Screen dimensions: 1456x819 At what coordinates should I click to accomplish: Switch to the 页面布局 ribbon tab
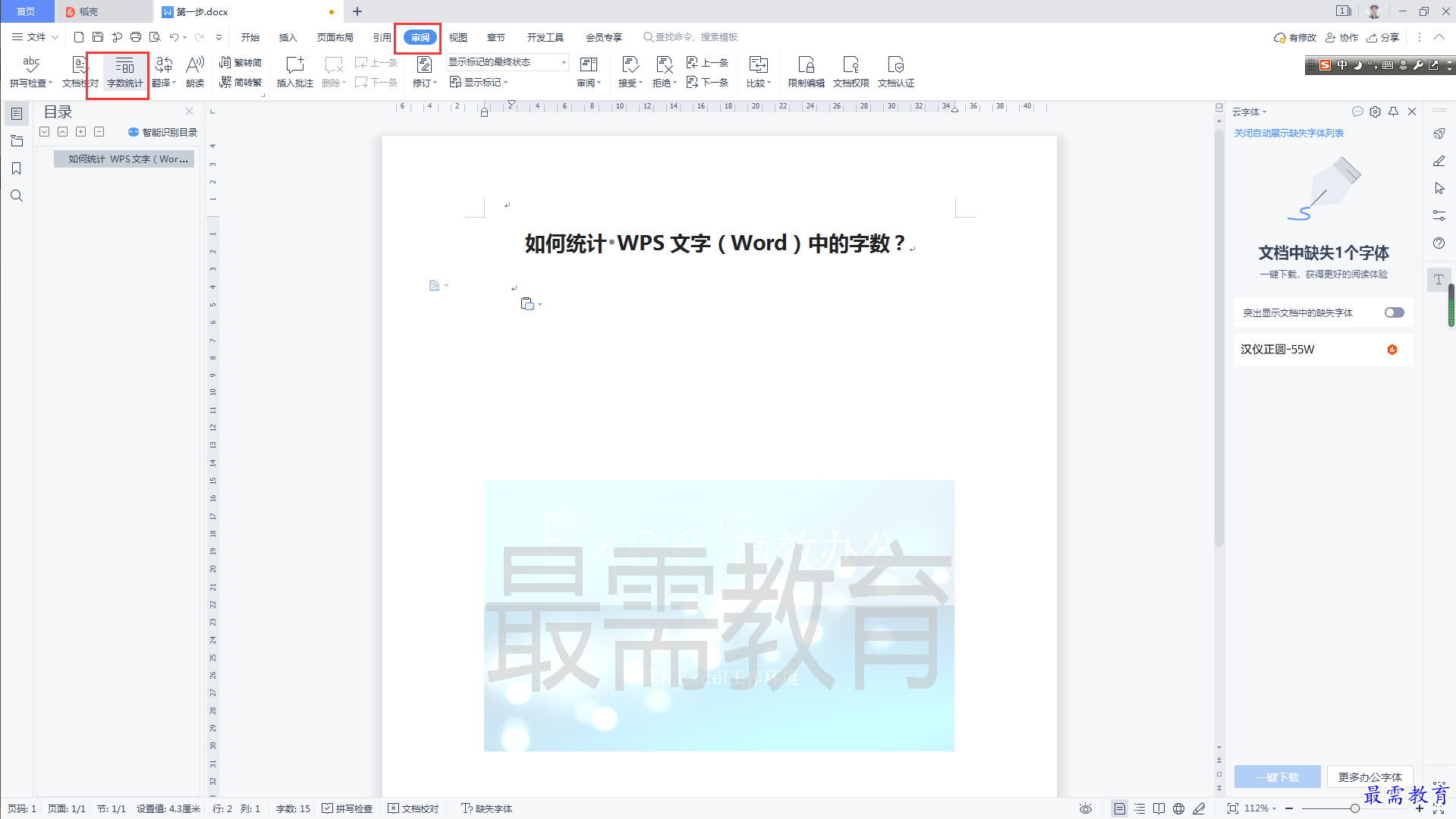[335, 37]
